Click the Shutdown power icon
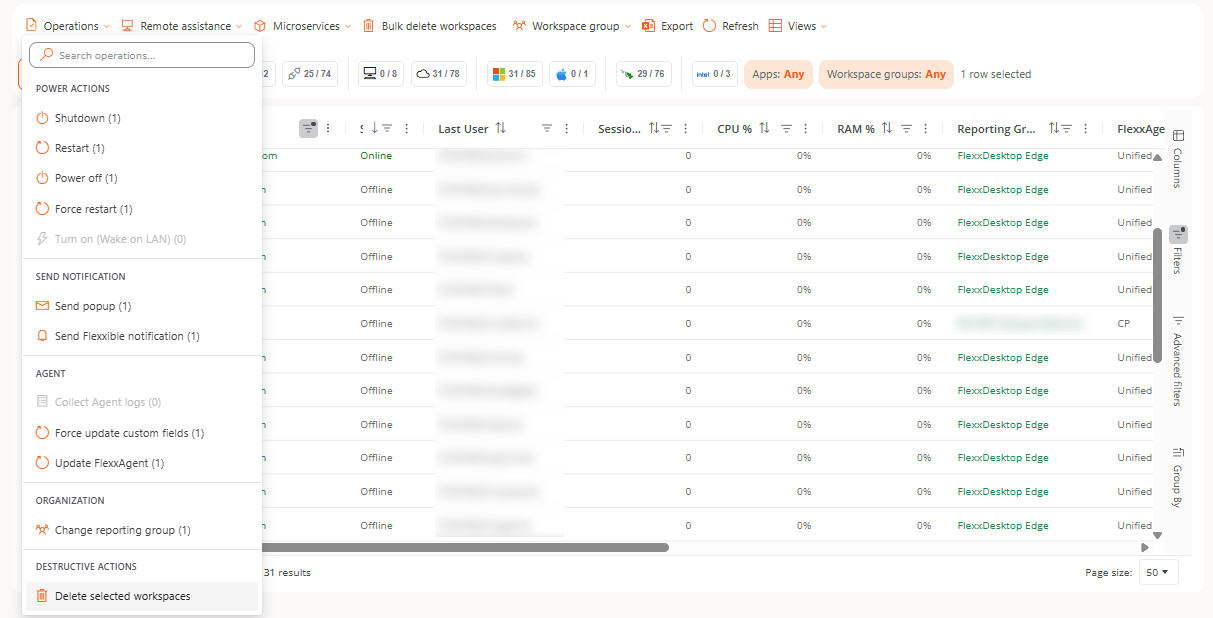Screen dimensions: 1213x618 point(42,118)
